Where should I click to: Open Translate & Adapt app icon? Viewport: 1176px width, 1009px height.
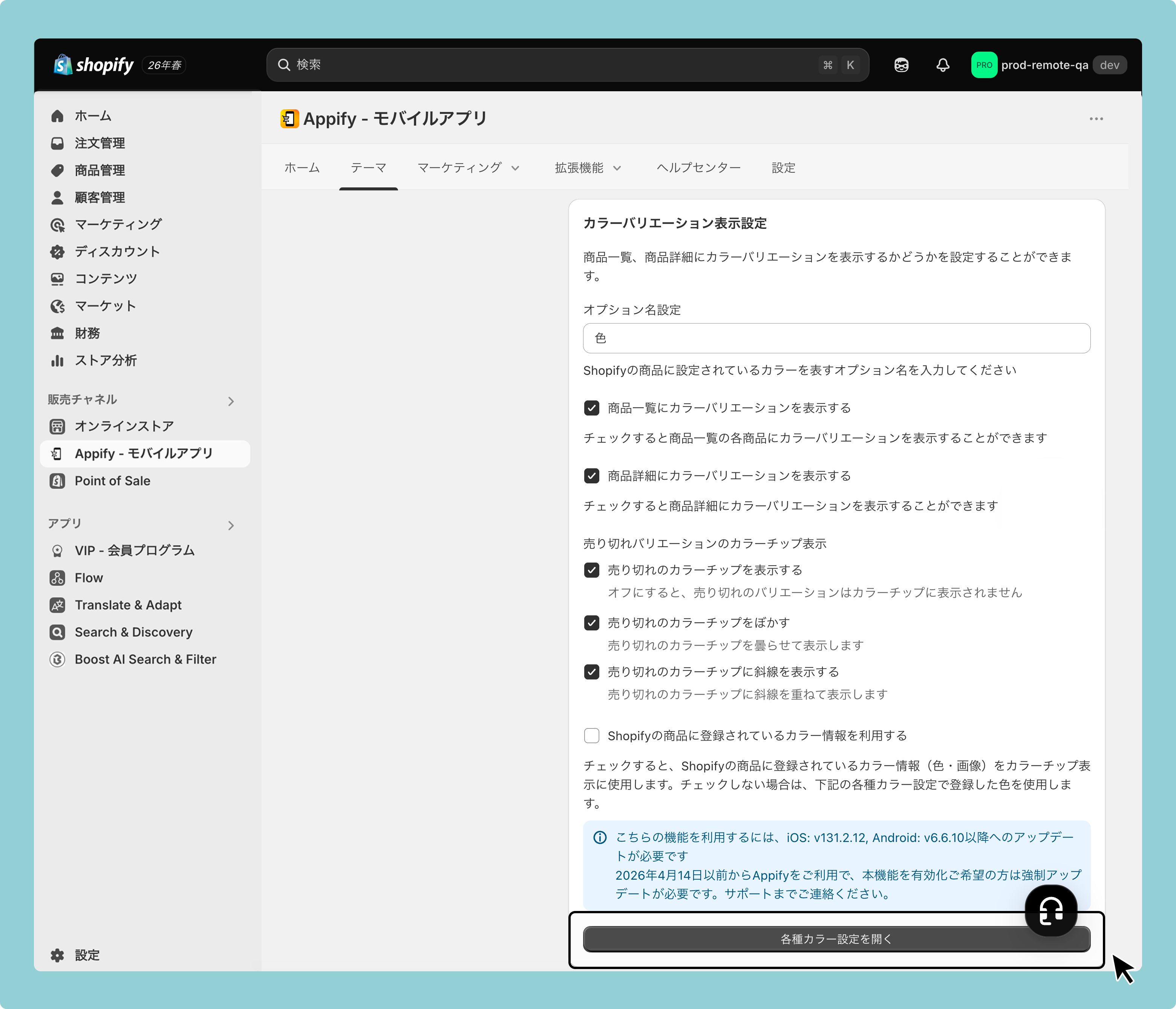(x=57, y=605)
